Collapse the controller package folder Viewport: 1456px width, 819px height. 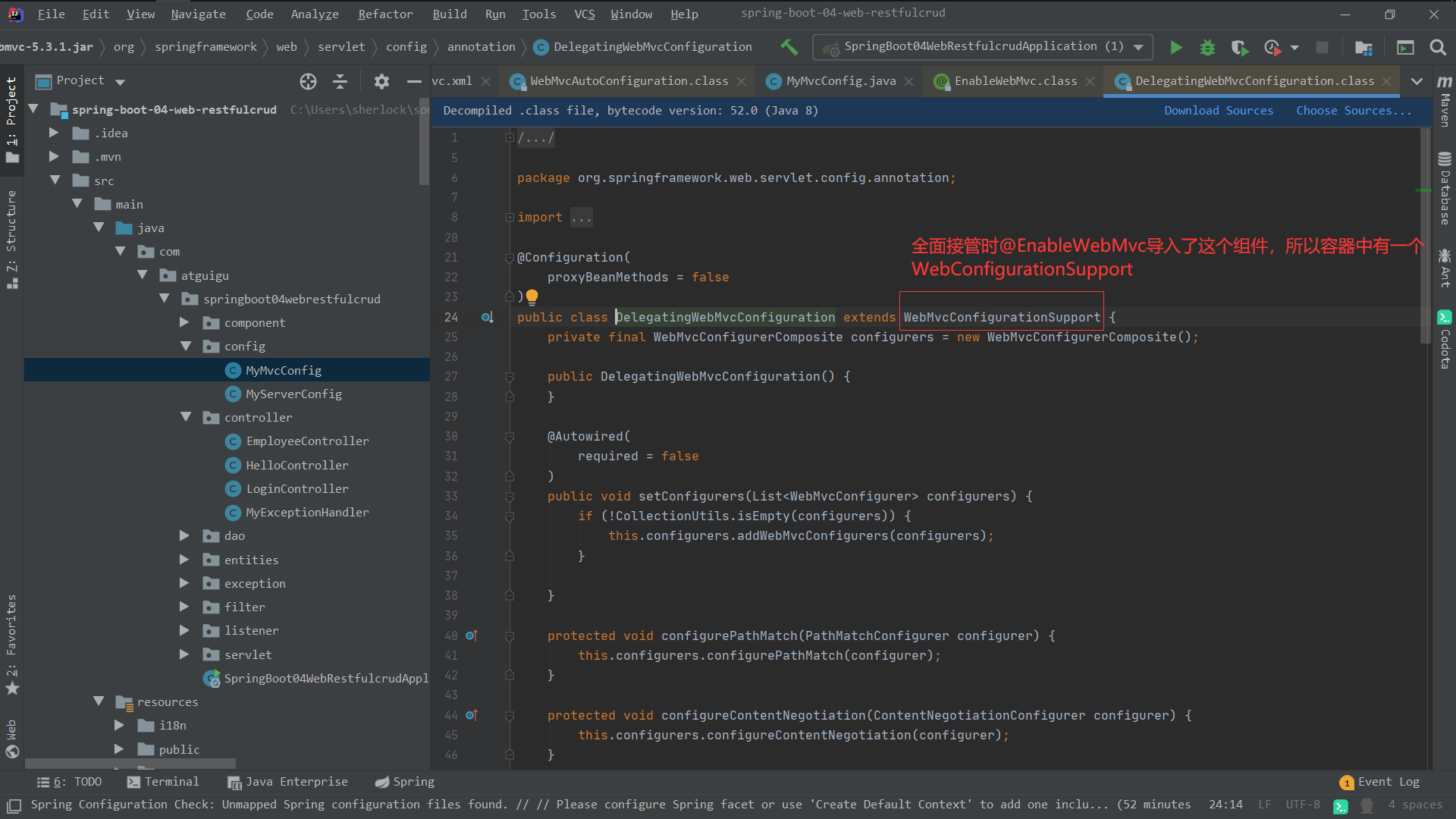(x=186, y=417)
